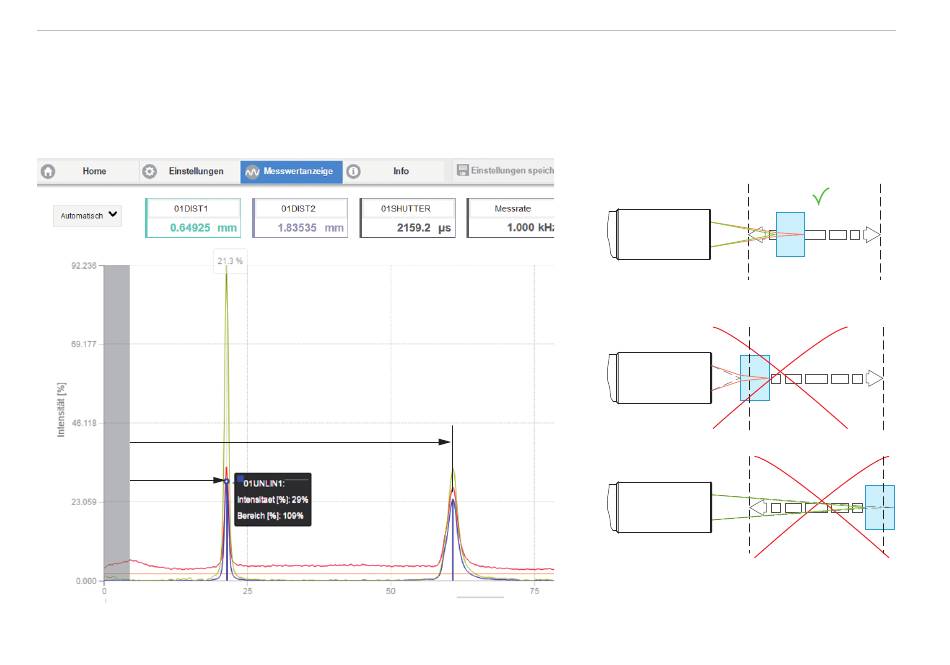Select the 01DIST1 value box
Viewport: 950px width, 665px height.
point(193,218)
